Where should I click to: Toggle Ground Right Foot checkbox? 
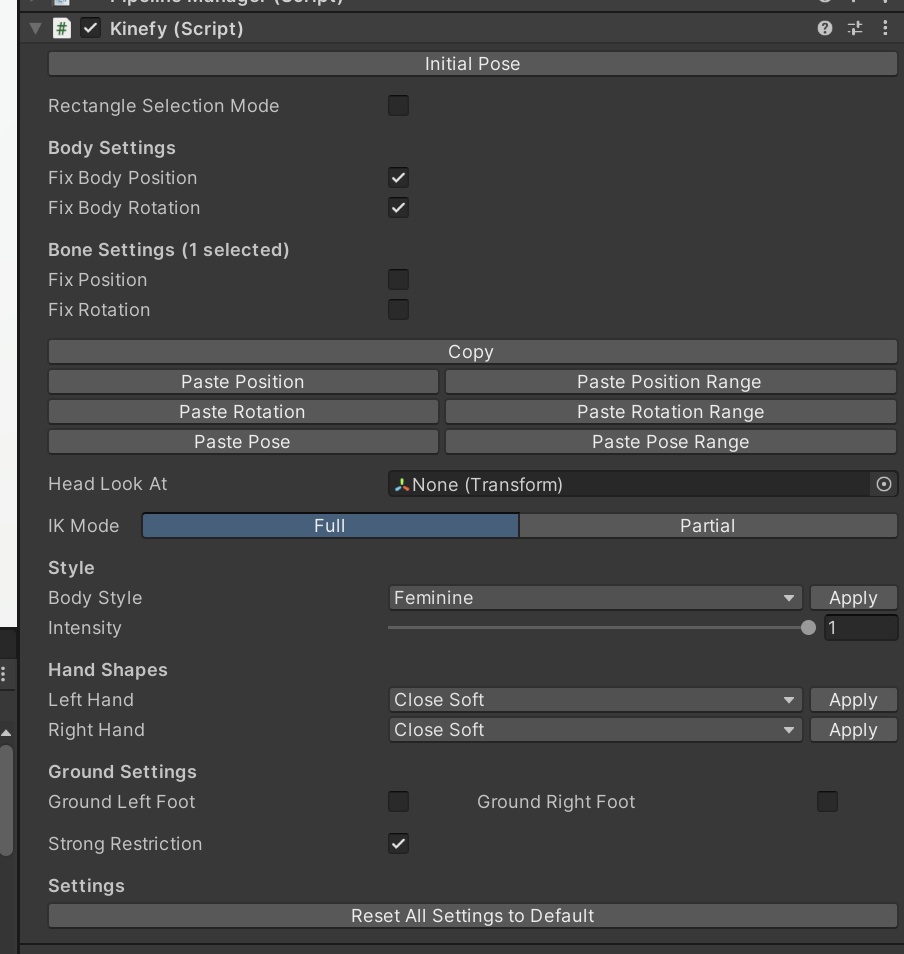pos(827,801)
